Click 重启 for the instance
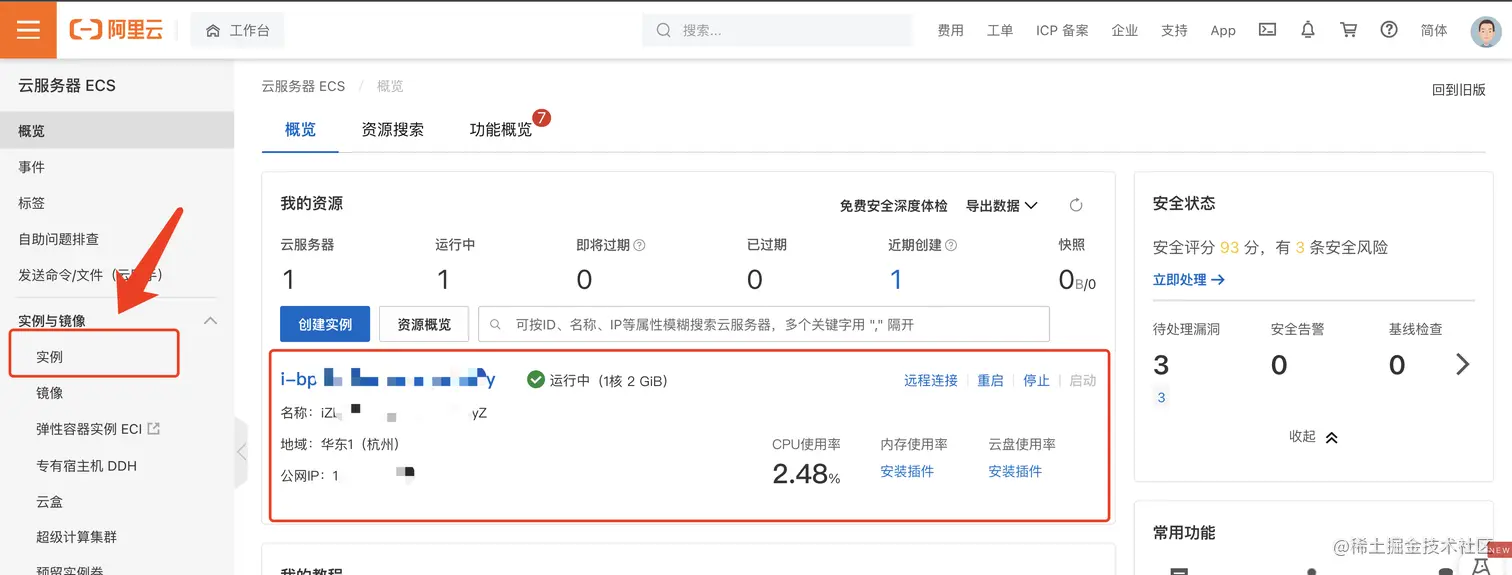Viewport: 1512px width, 575px height. click(x=990, y=380)
